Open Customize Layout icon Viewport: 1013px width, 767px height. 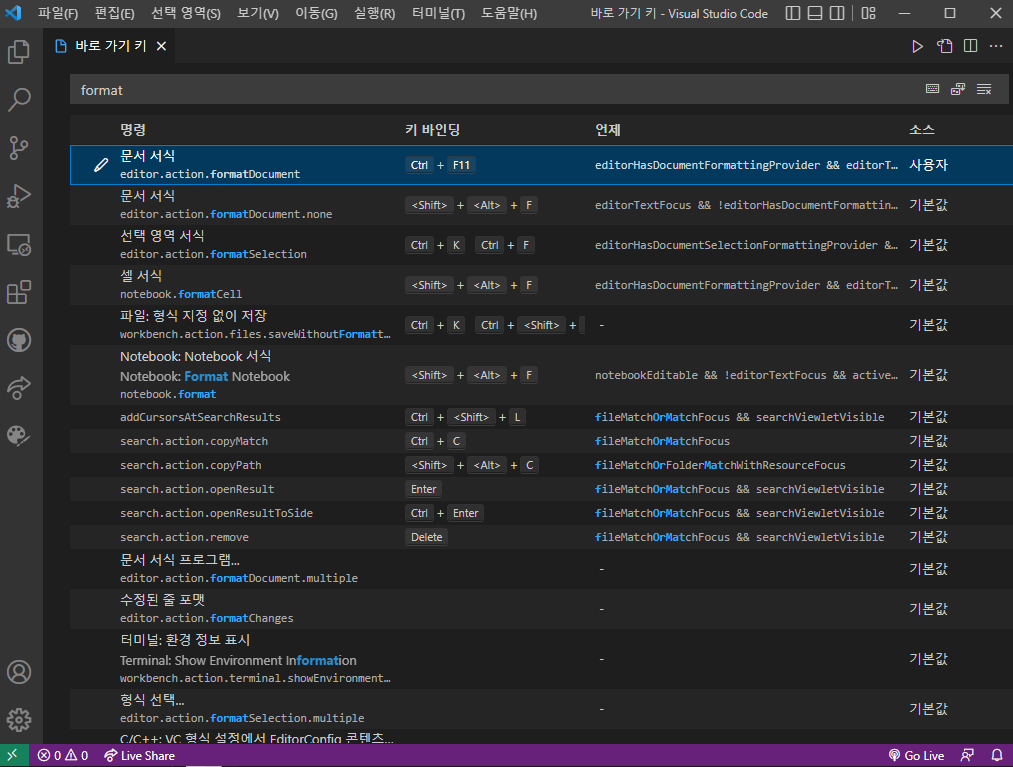tap(868, 13)
